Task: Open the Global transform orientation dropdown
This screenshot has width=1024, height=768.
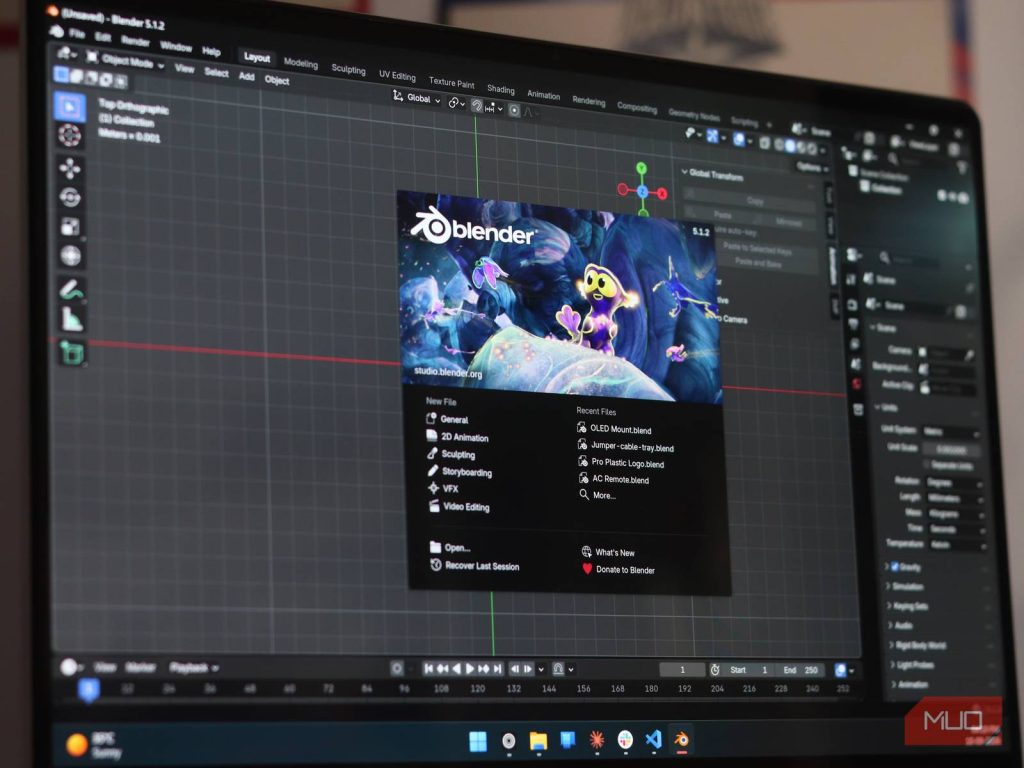Action: [417, 98]
